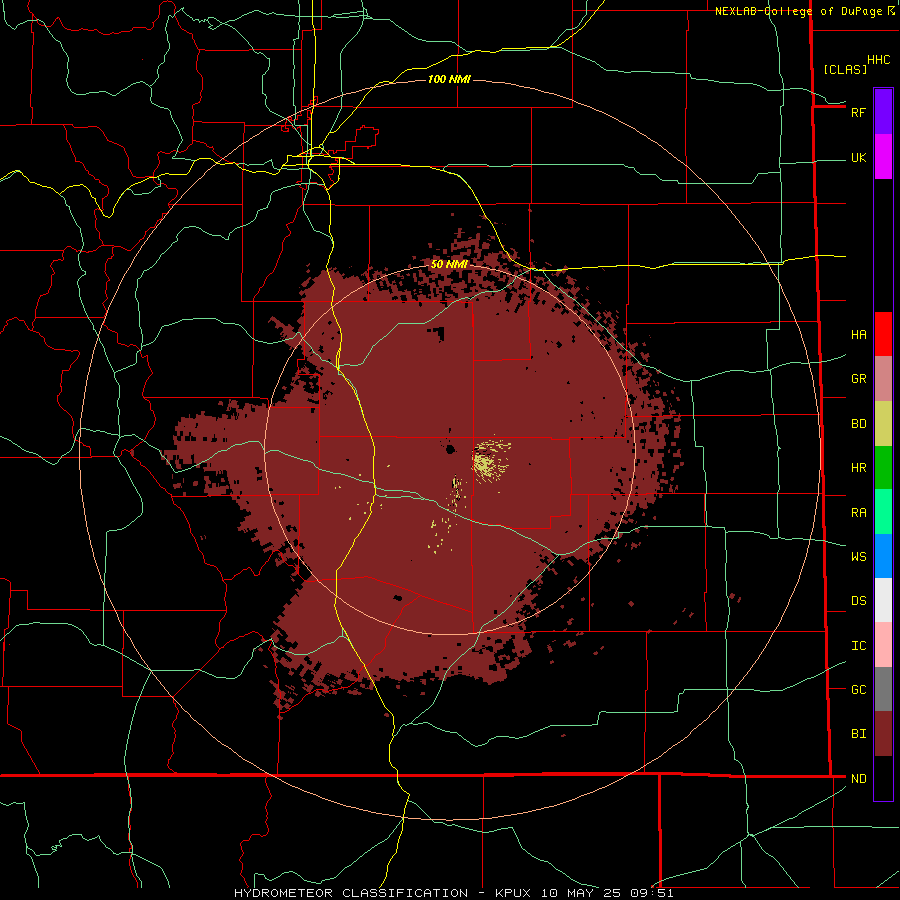Click the HR legend label
Viewport: 900px width, 900px height.
click(x=858, y=468)
